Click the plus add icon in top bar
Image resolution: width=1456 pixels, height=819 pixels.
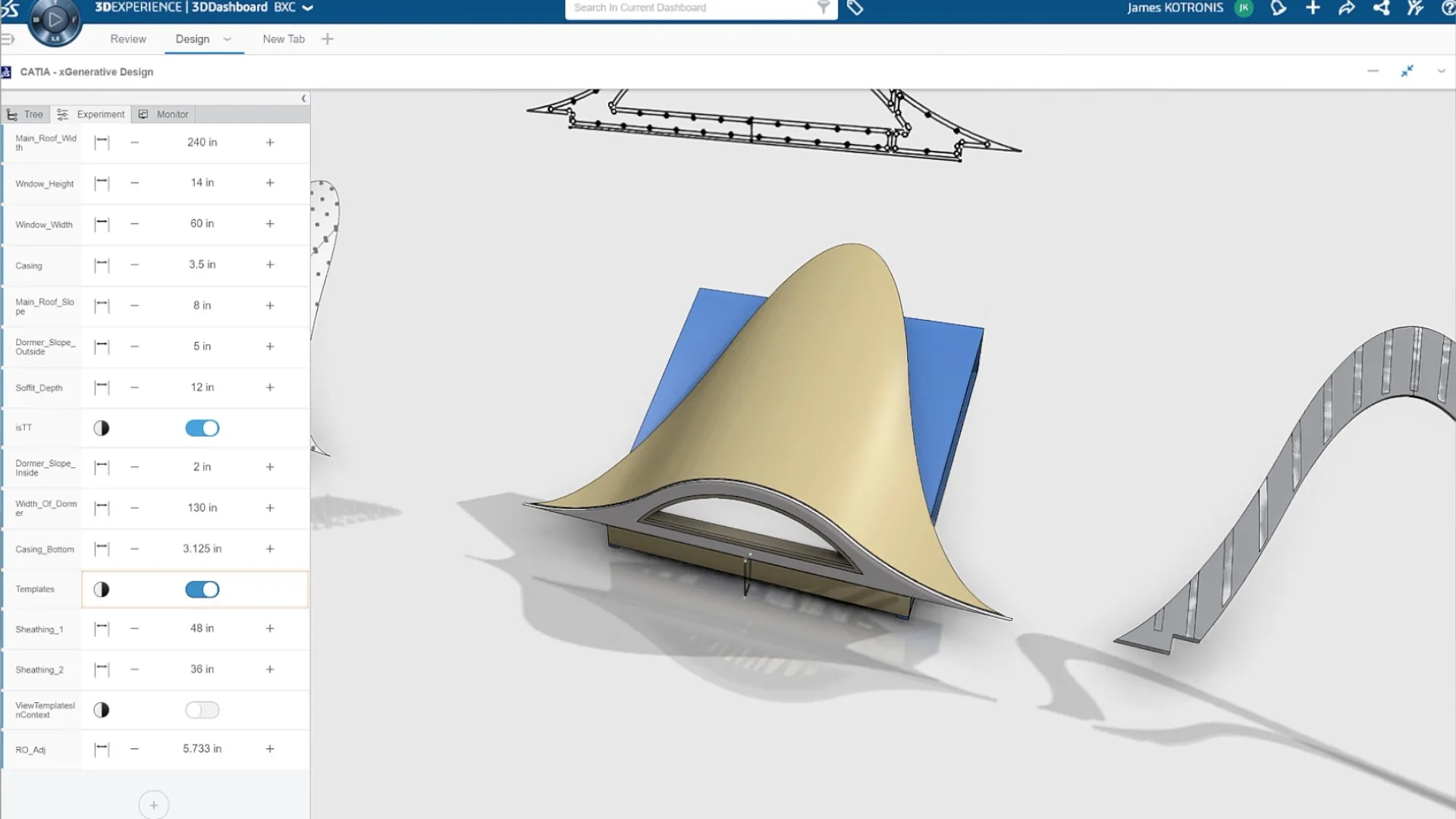pos(1313,8)
